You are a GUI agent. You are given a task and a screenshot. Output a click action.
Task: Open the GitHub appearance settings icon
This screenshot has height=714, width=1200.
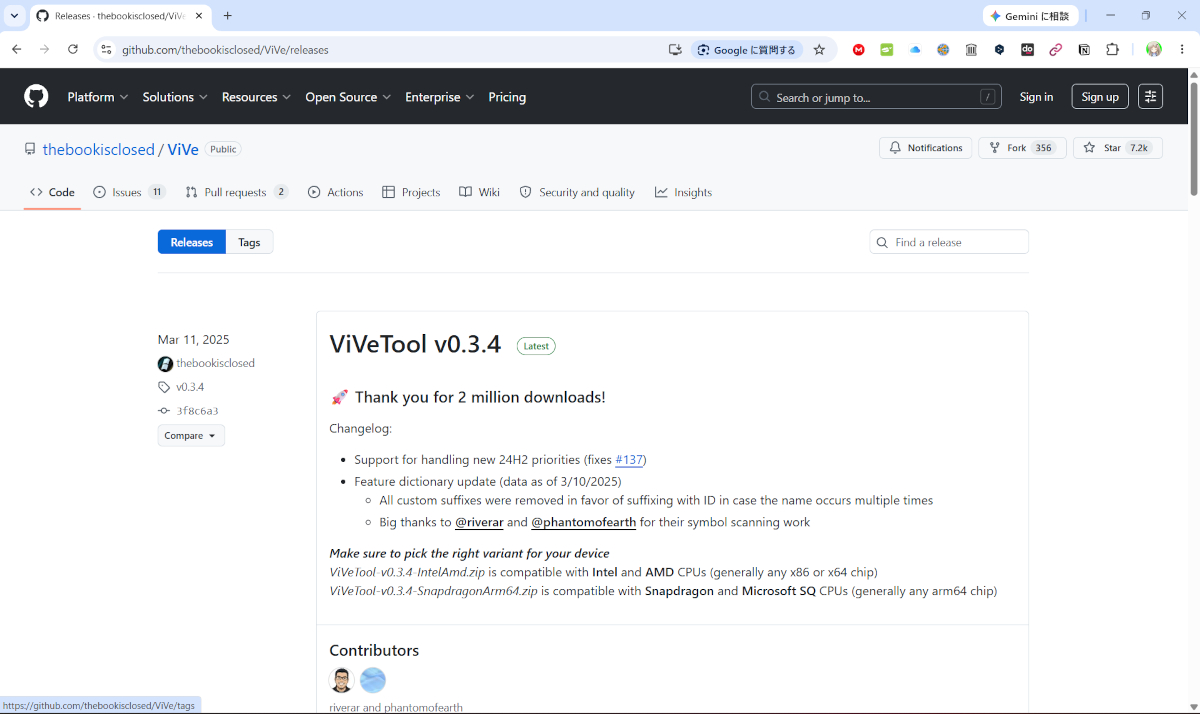point(1150,97)
